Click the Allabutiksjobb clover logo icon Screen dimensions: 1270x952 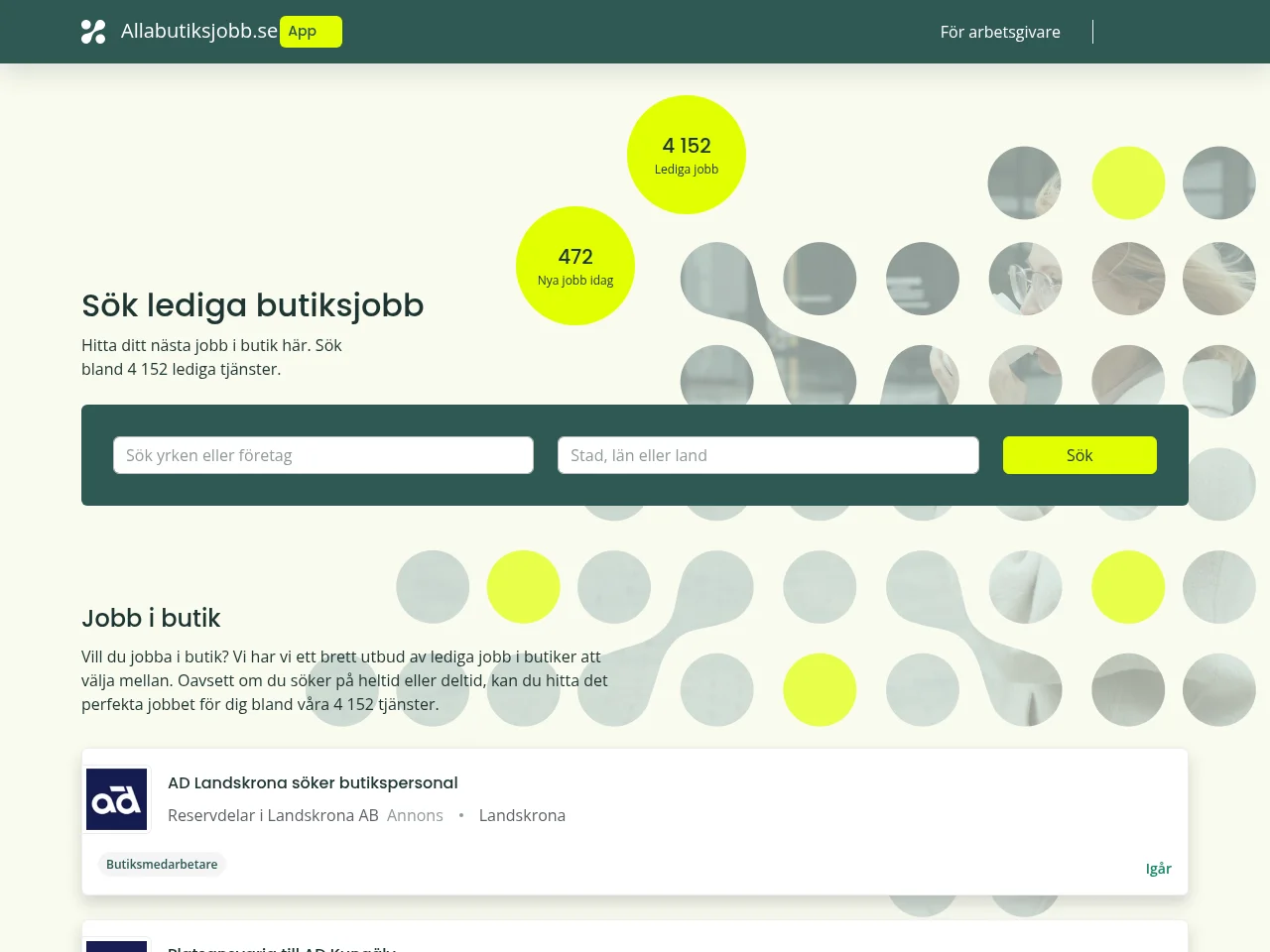(93, 32)
